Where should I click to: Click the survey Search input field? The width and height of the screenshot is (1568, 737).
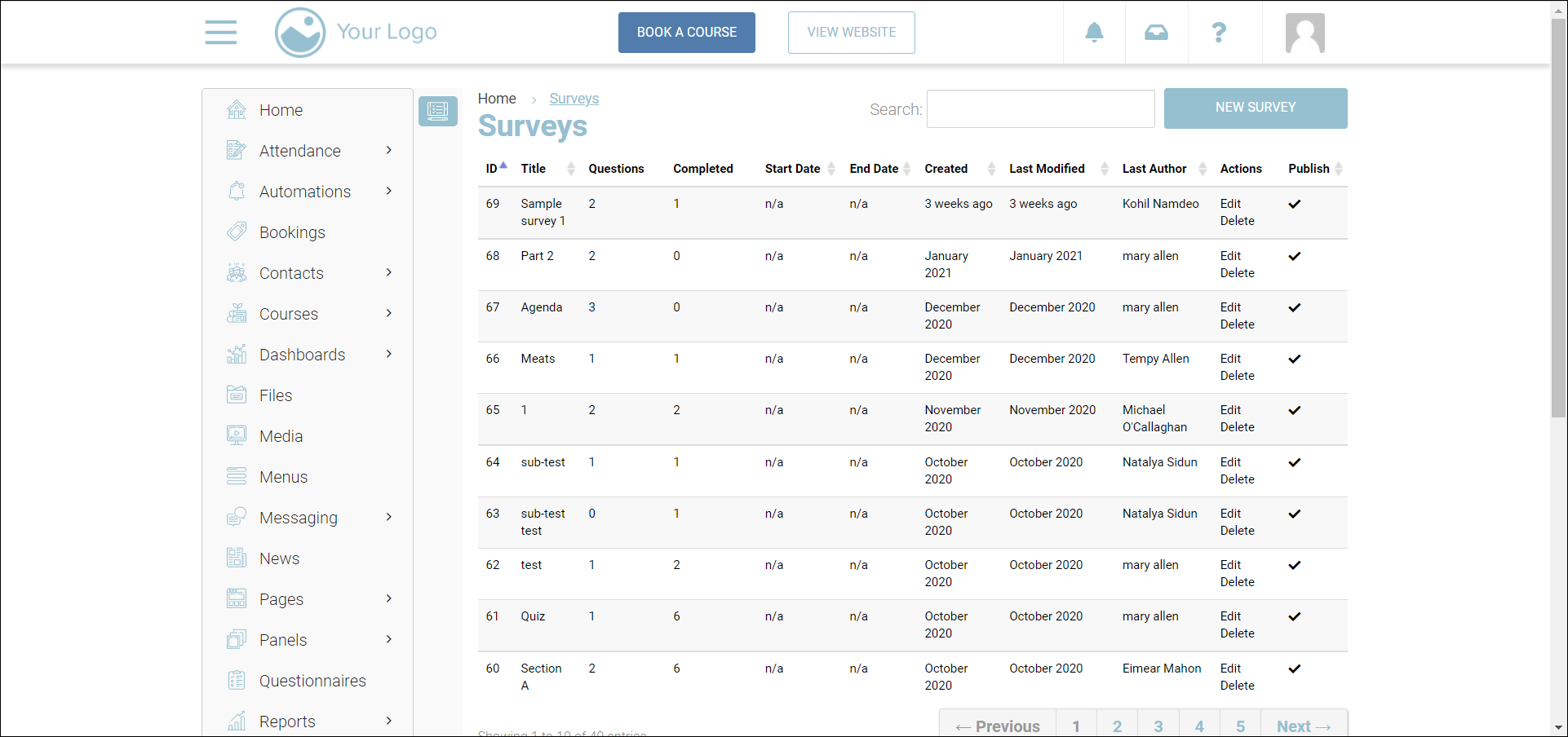tap(1040, 109)
